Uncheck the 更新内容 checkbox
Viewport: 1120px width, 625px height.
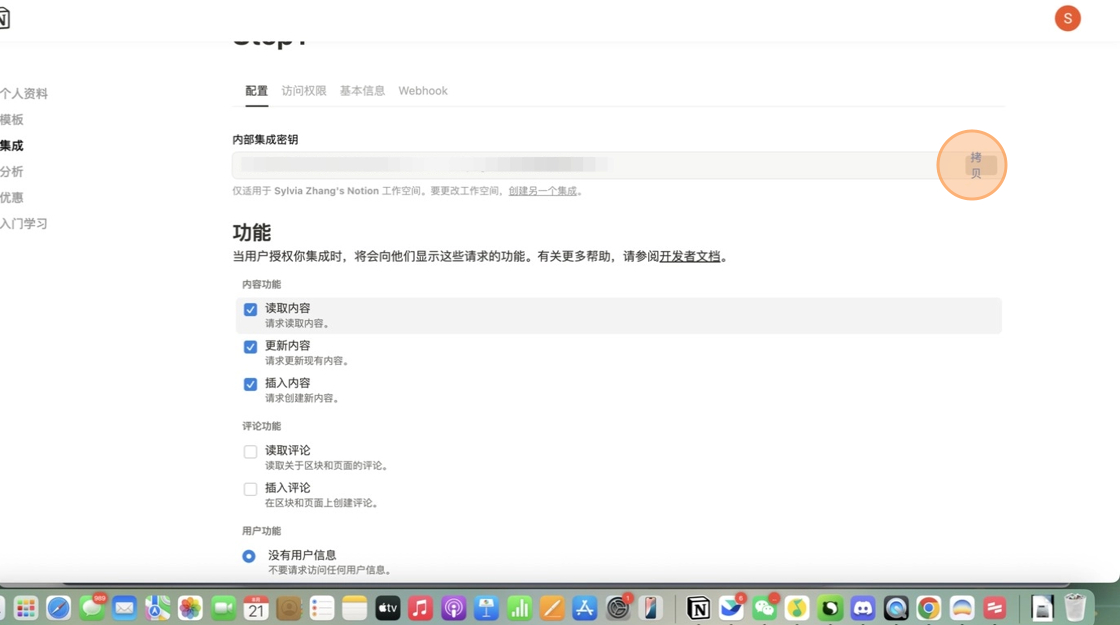(x=250, y=346)
